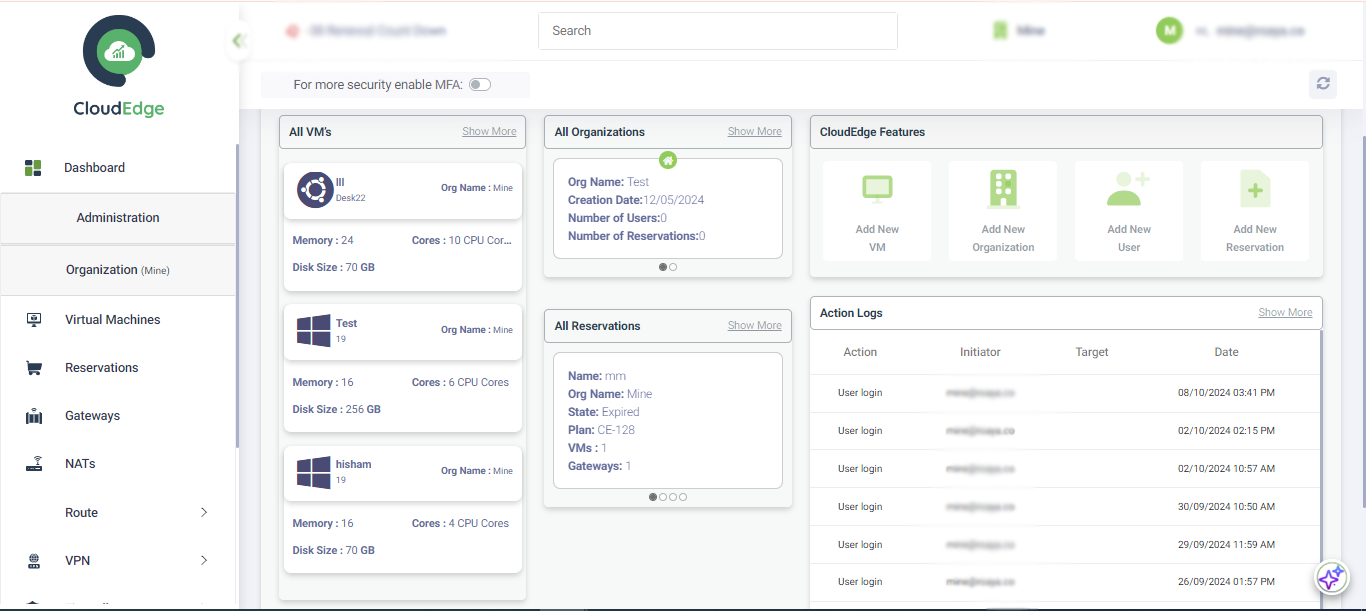Go to Reservations in sidebar
The width and height of the screenshot is (1366, 611).
click(x=101, y=368)
